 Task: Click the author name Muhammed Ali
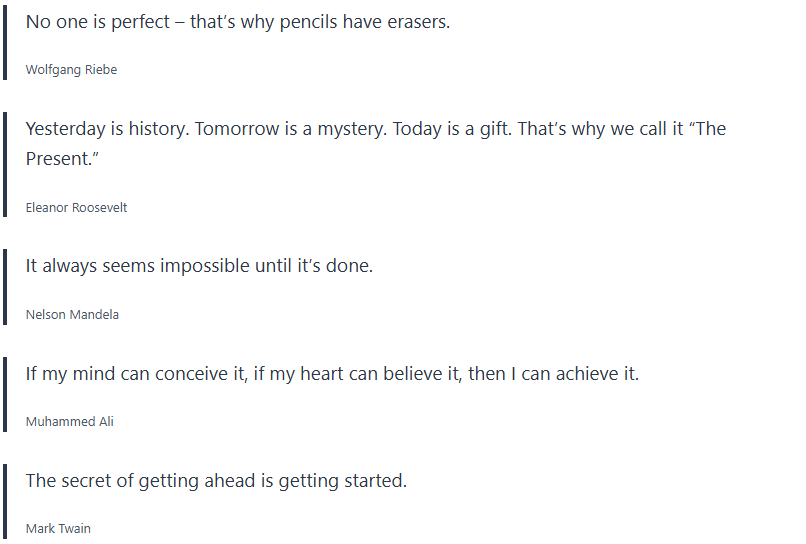pos(69,422)
